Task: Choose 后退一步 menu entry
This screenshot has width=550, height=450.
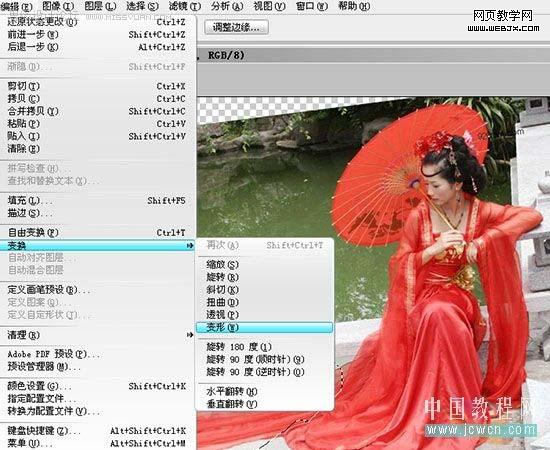Action: pos(97,47)
